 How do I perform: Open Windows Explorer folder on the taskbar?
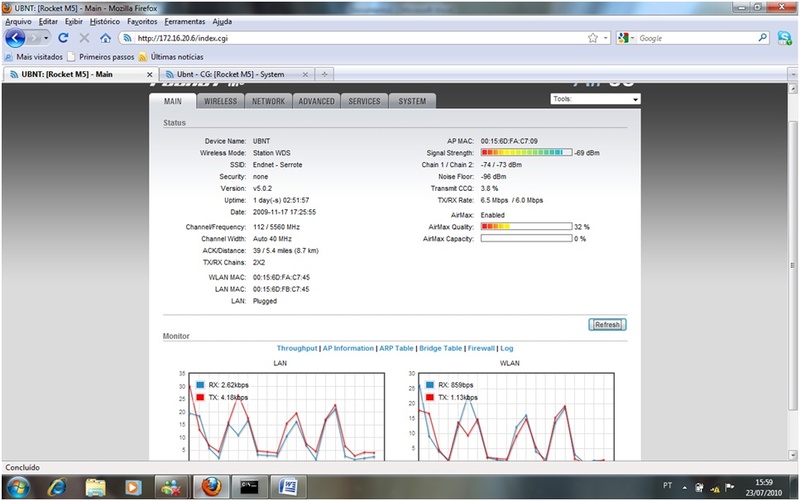pos(95,487)
